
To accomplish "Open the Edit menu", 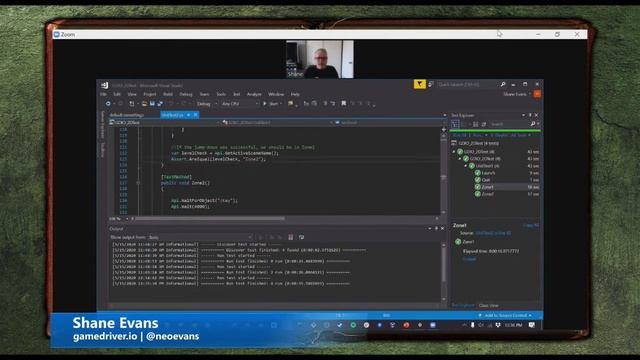I will pos(117,94).
